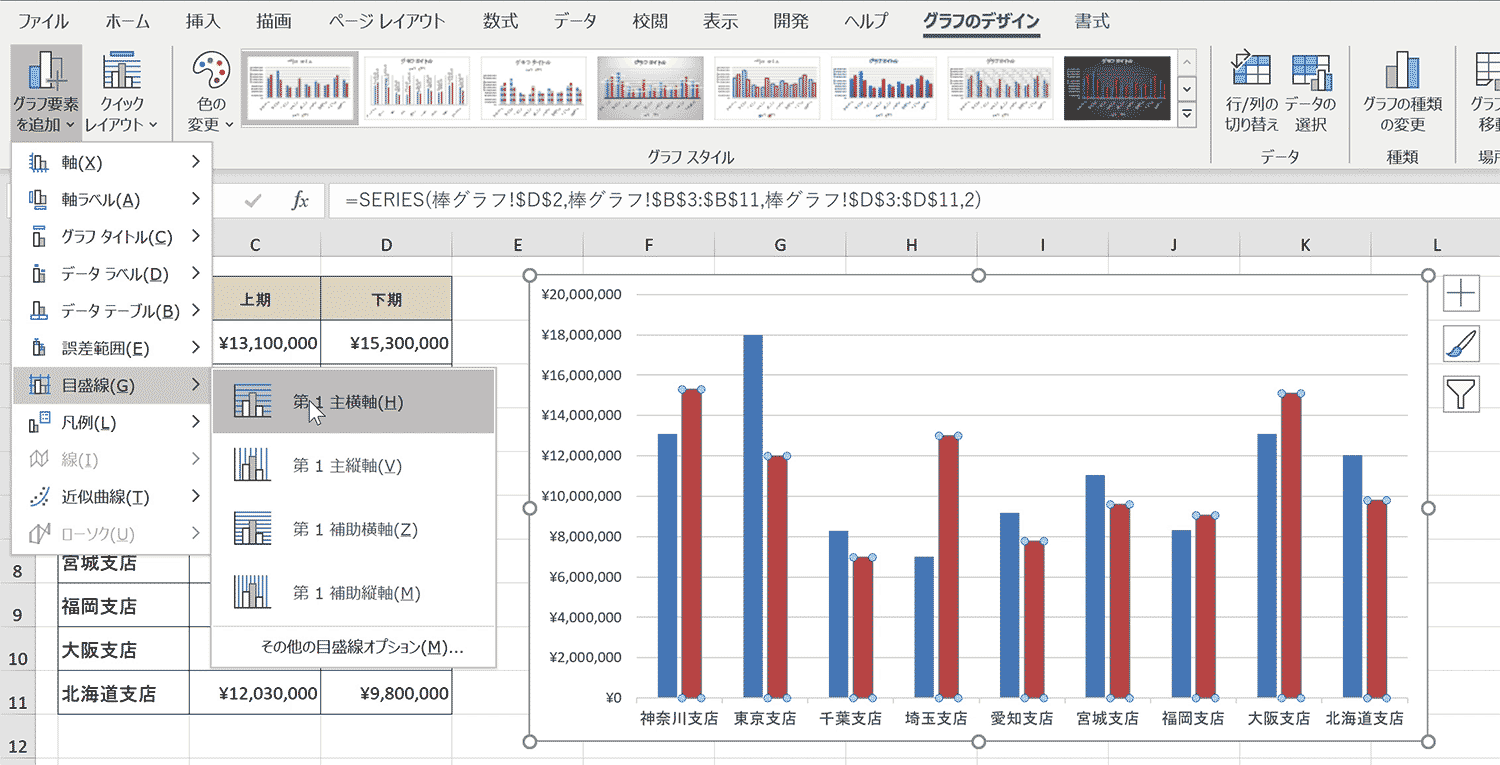Screen dimensions: 1500x765
Task: Click the chart filters funnel button
Action: [1461, 393]
